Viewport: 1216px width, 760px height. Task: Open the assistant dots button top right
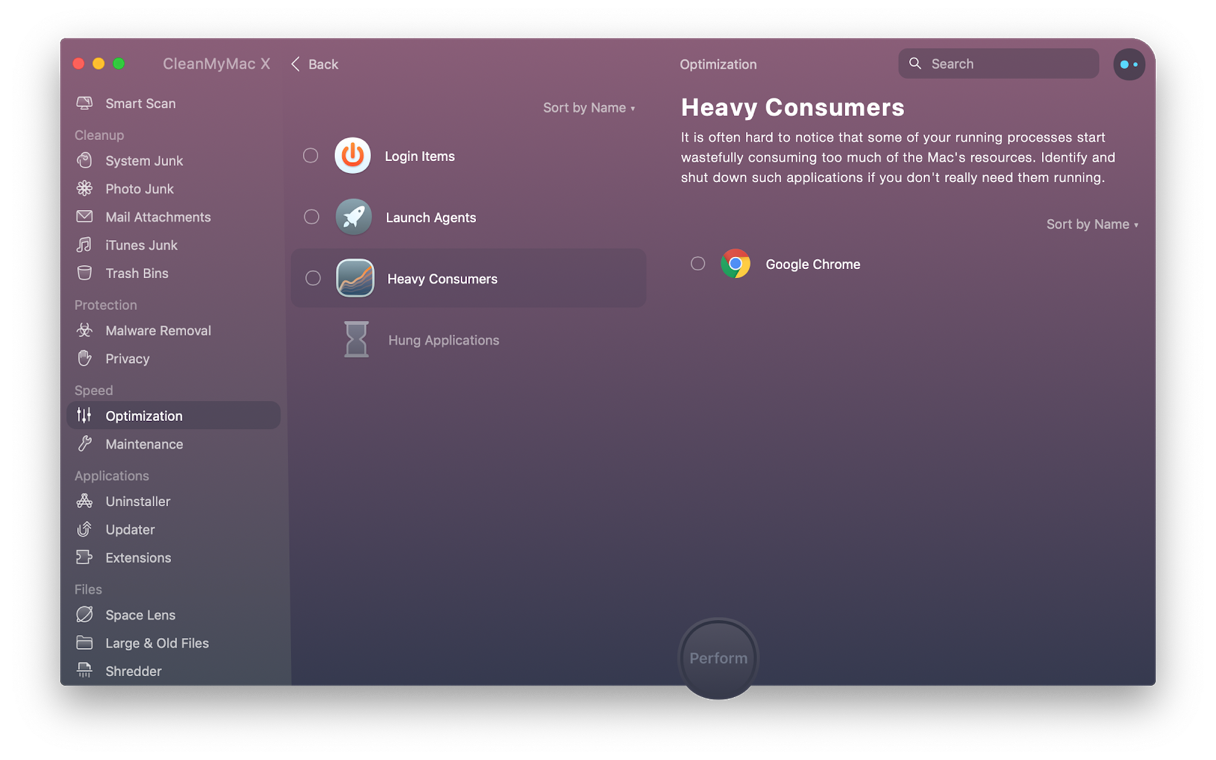1129,64
